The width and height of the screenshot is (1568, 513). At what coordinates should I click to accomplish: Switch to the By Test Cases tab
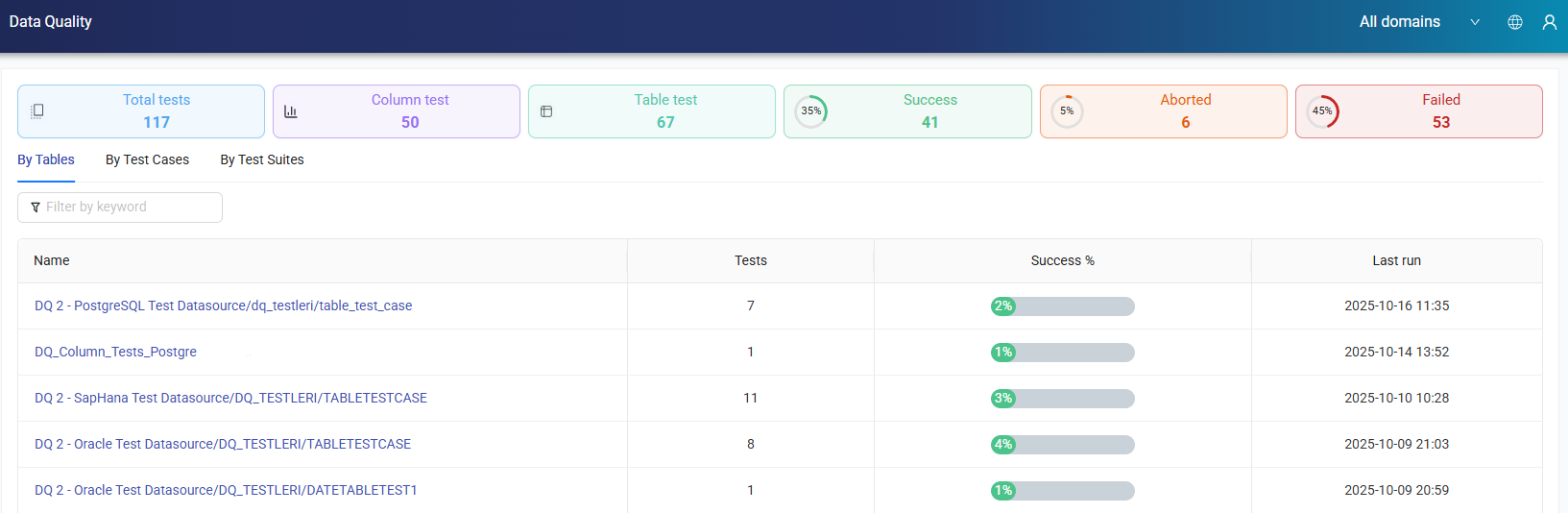[147, 159]
